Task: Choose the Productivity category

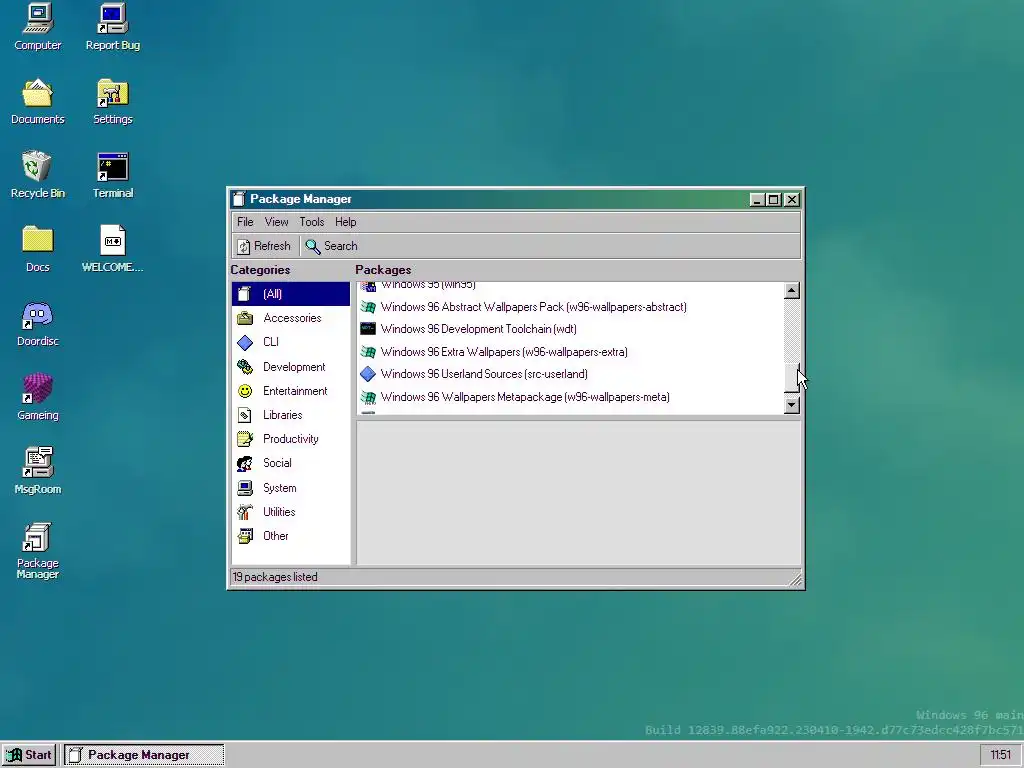Action: pos(291,439)
